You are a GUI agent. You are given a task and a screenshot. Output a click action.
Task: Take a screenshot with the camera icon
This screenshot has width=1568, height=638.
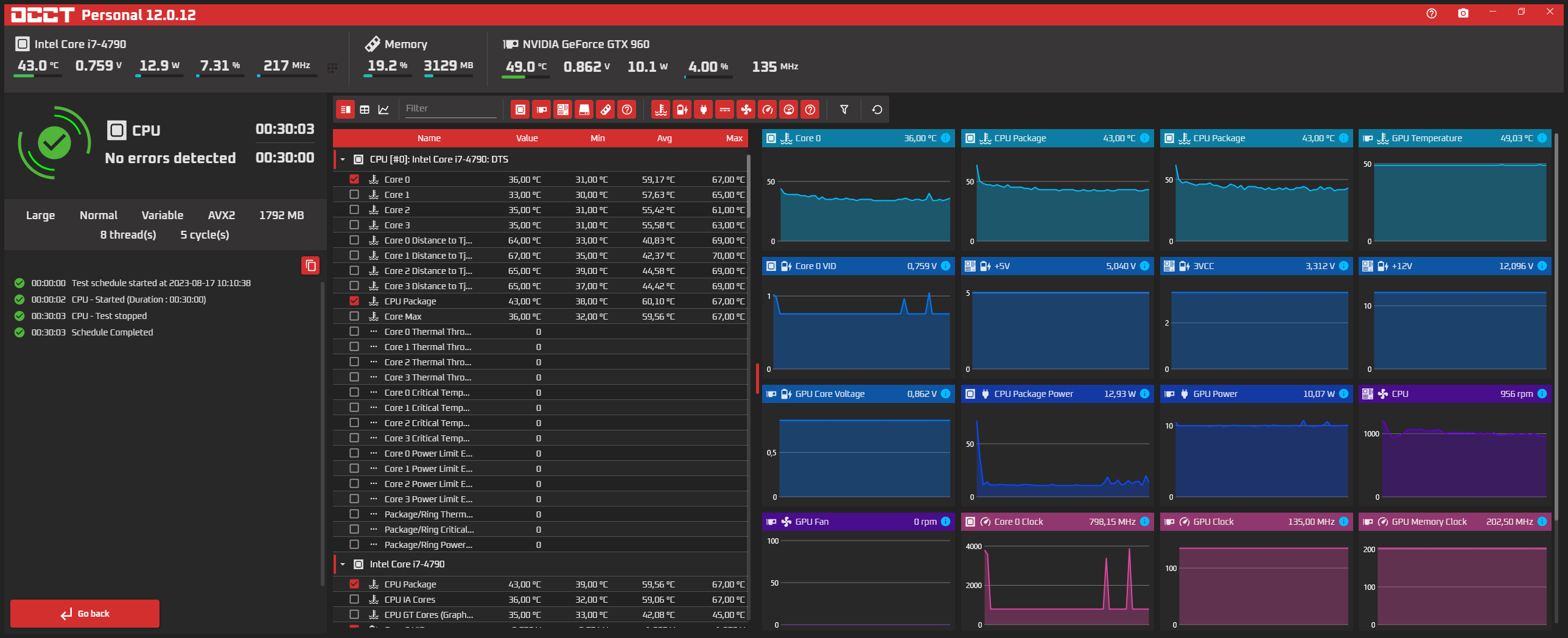(1463, 13)
